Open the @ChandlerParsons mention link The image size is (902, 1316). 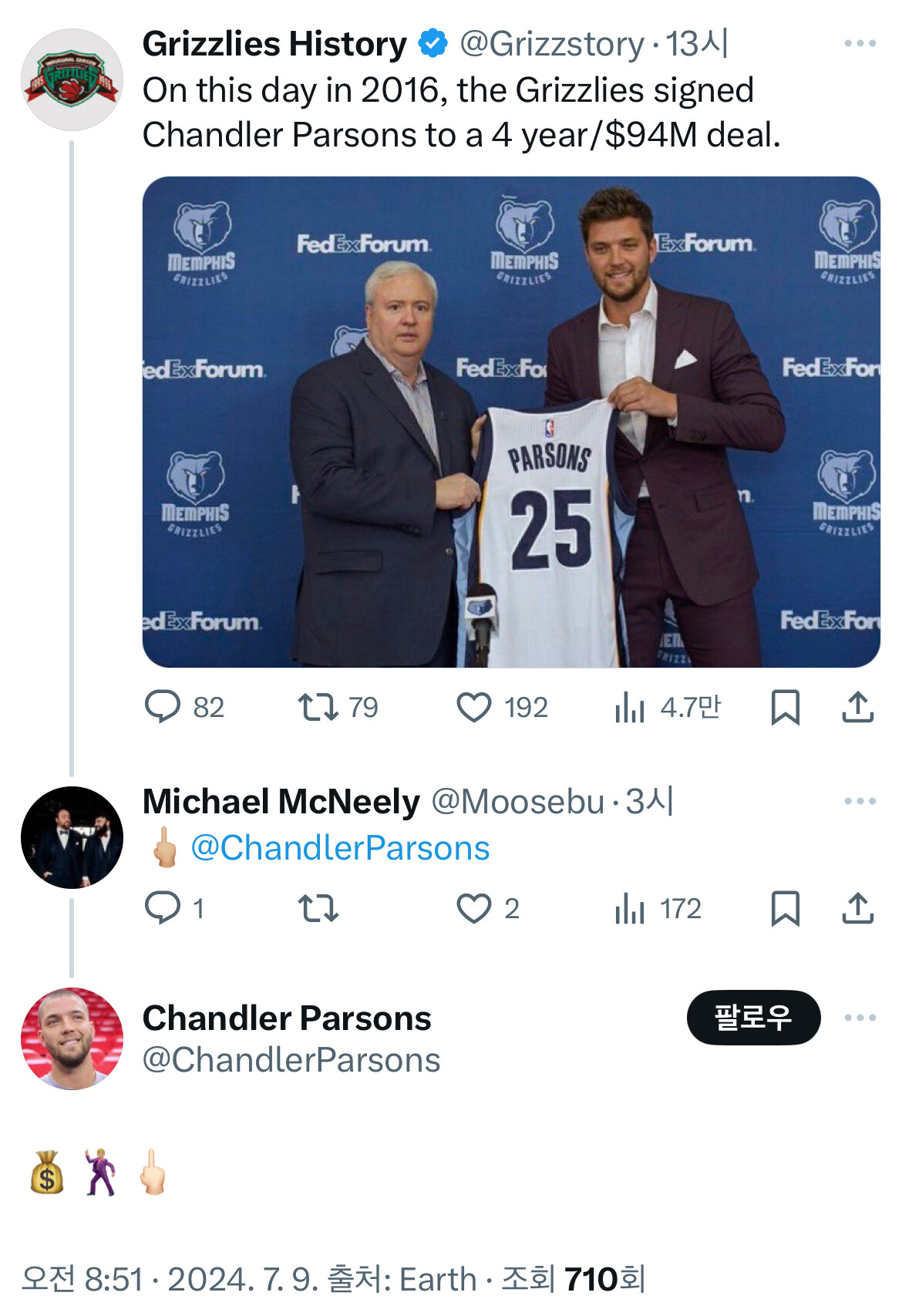(340, 848)
